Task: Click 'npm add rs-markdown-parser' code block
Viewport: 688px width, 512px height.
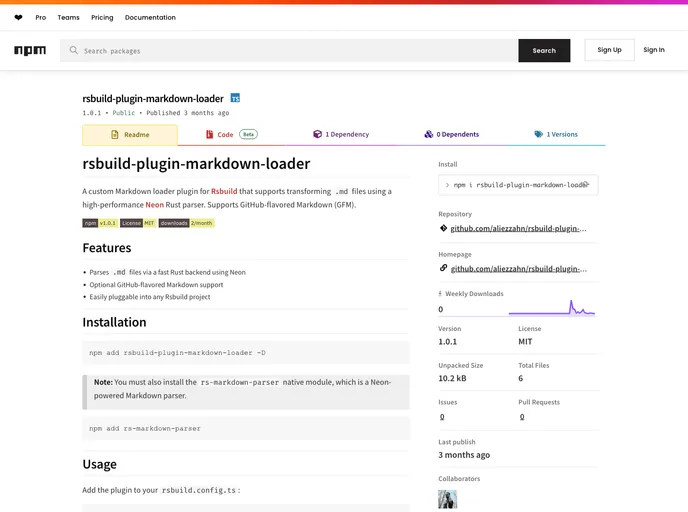Action: click(x=246, y=428)
